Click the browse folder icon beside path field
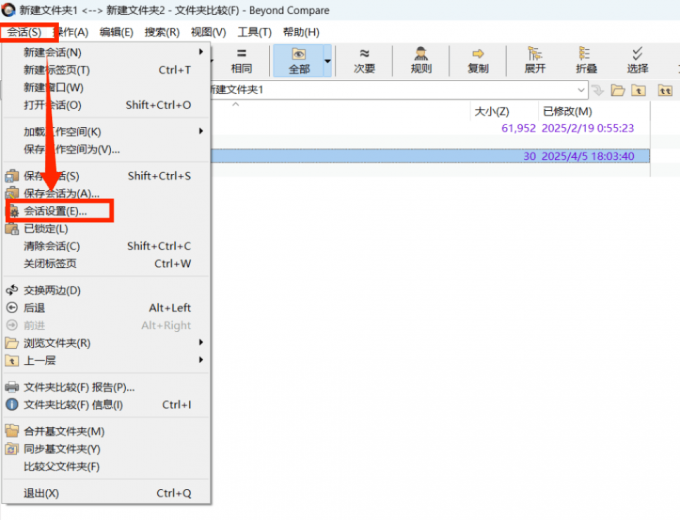The image size is (680, 520). coord(618,90)
